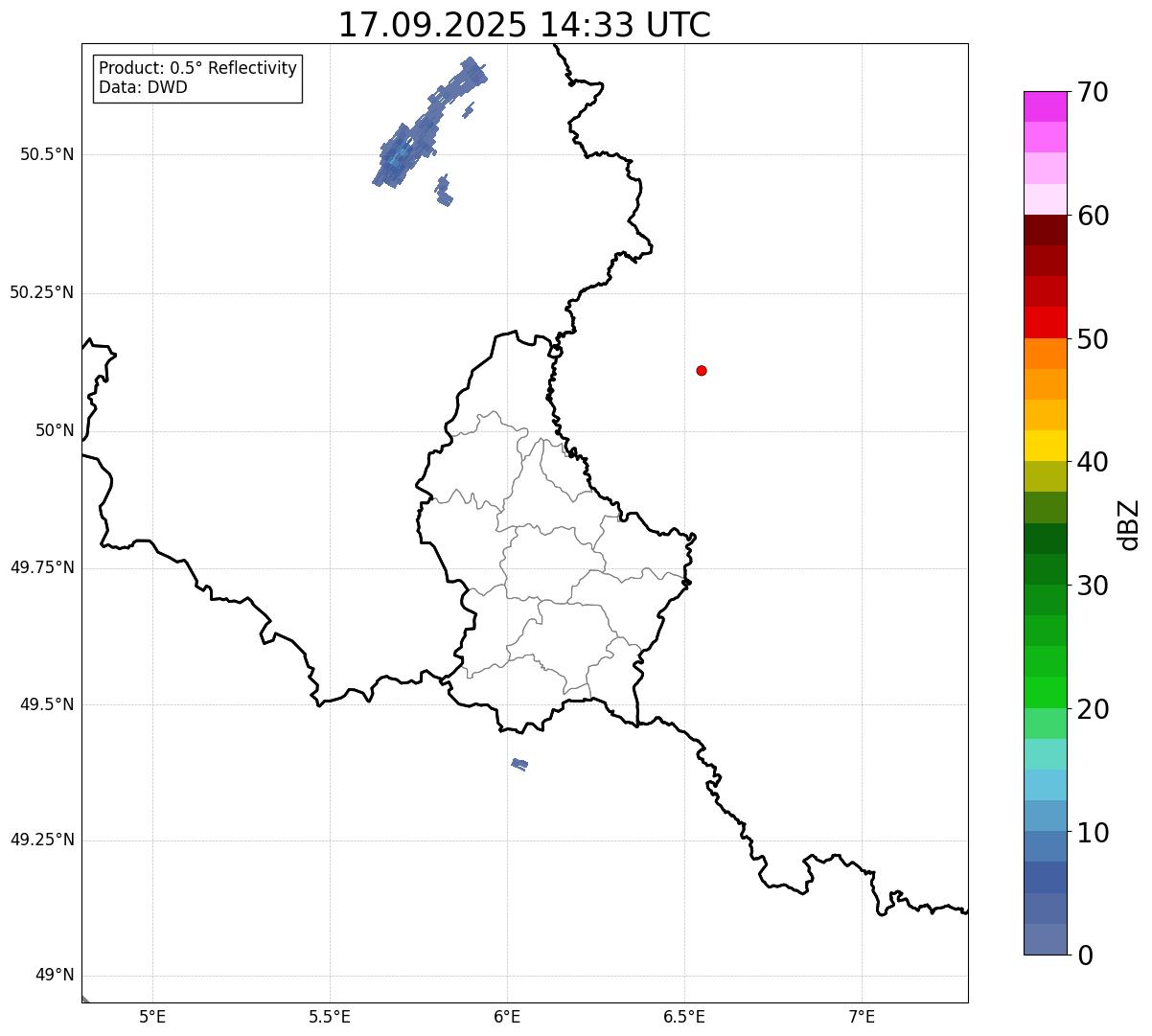This screenshot has height=1036, width=1152.
Task: Click the 'Data: DWD' text
Action: 143,87
